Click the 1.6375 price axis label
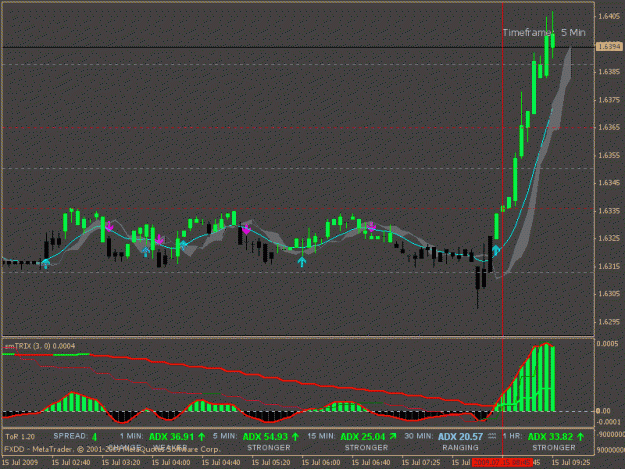The height and width of the screenshot is (469, 625). 609,100
